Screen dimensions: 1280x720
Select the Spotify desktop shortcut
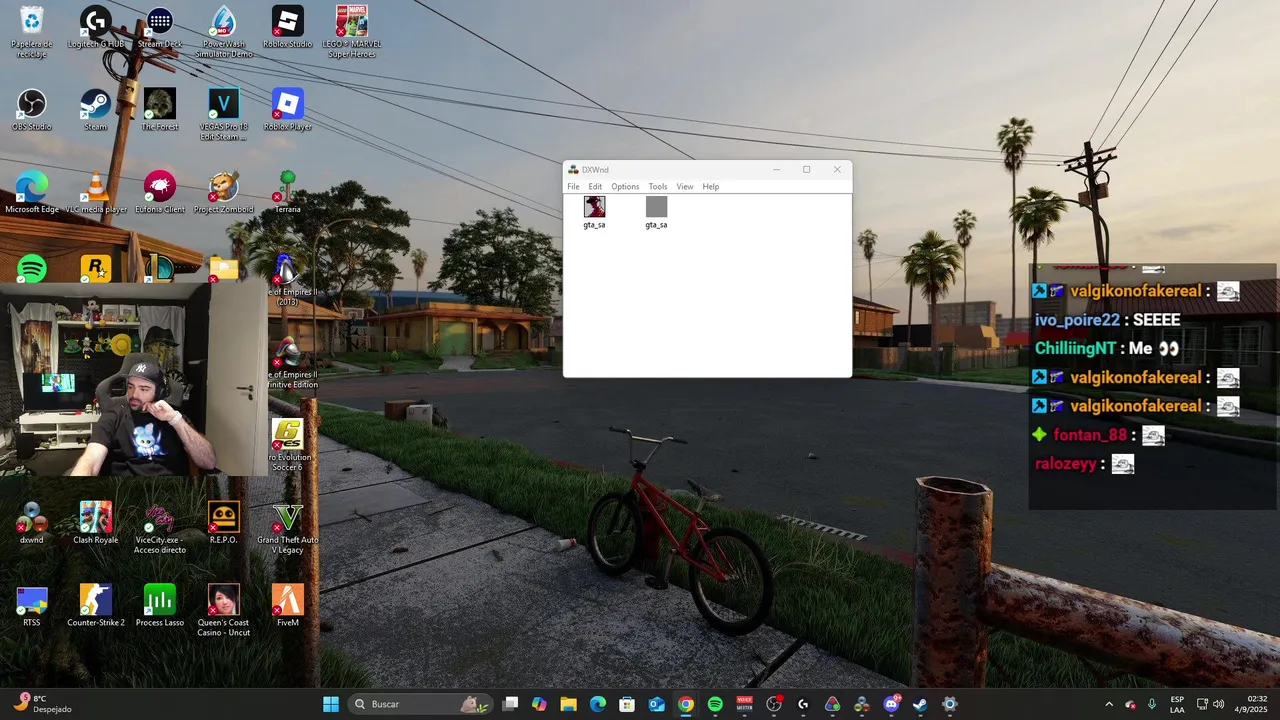(x=32, y=269)
